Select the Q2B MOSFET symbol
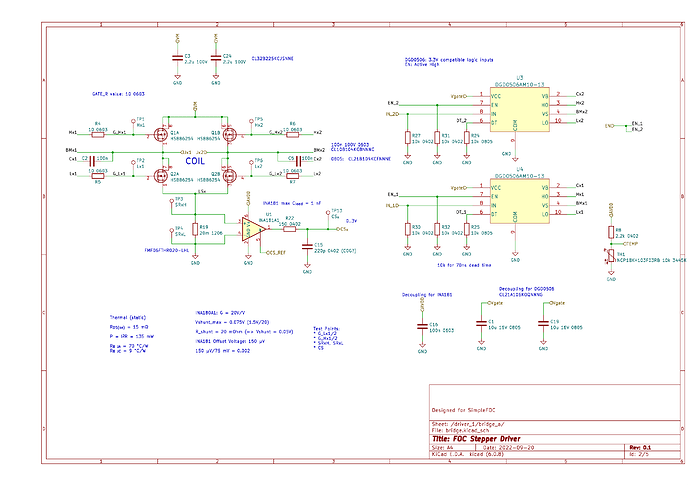The height and width of the screenshot is (487, 690). coord(229,176)
